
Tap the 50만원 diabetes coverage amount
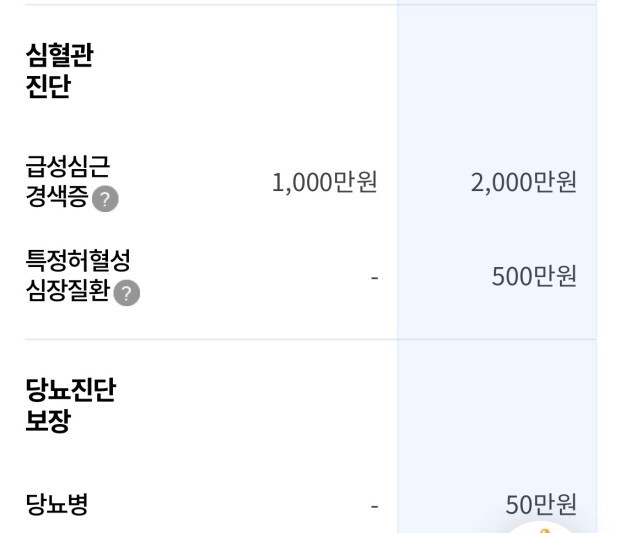(541, 504)
